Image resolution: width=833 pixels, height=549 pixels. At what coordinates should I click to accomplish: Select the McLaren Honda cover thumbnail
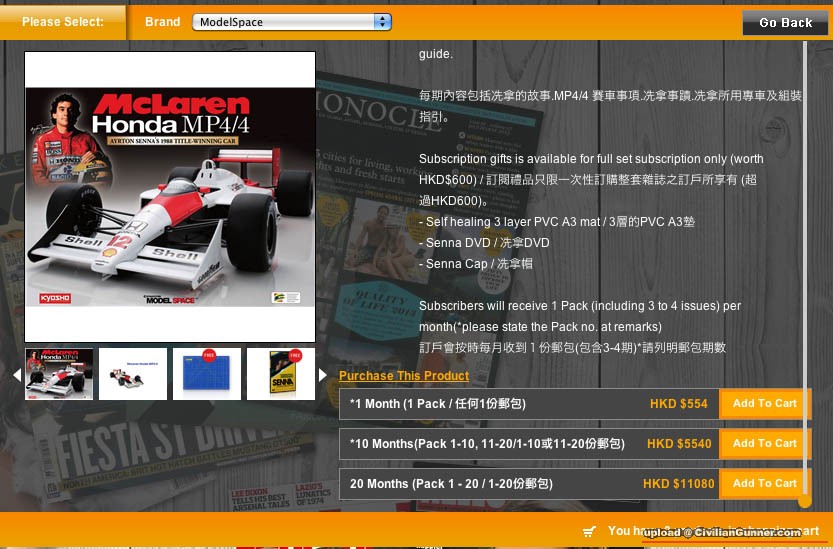(59, 374)
